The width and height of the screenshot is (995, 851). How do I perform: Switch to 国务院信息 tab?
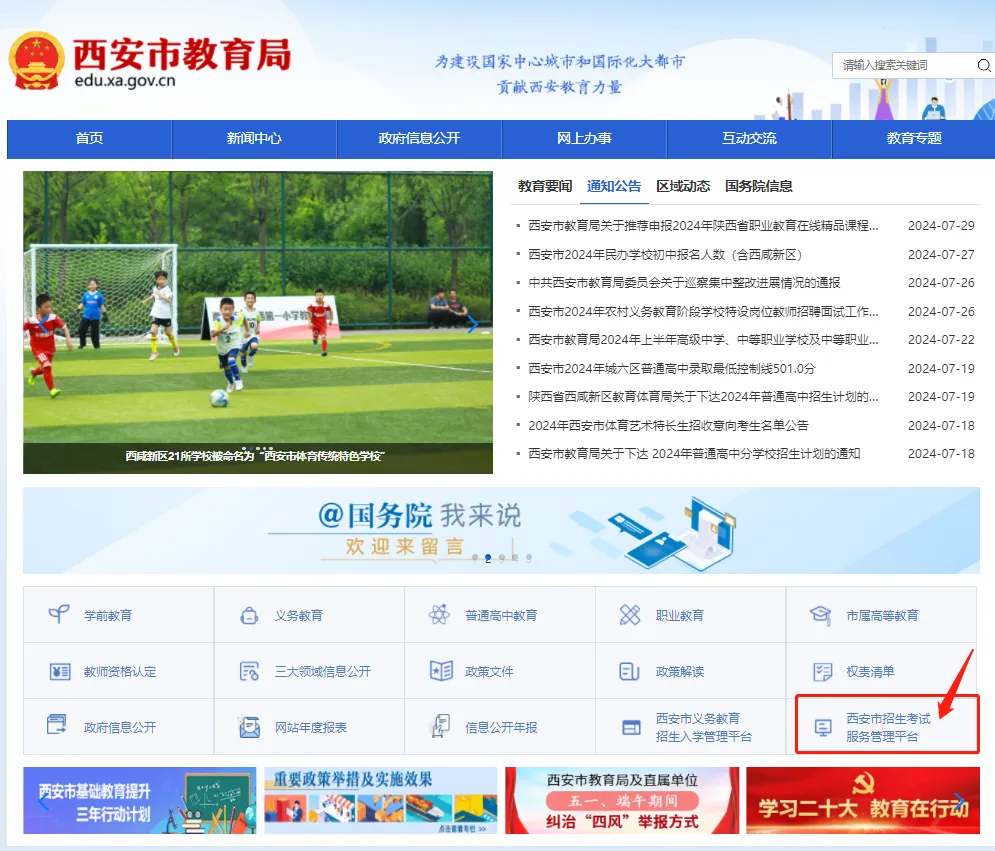[x=759, y=186]
